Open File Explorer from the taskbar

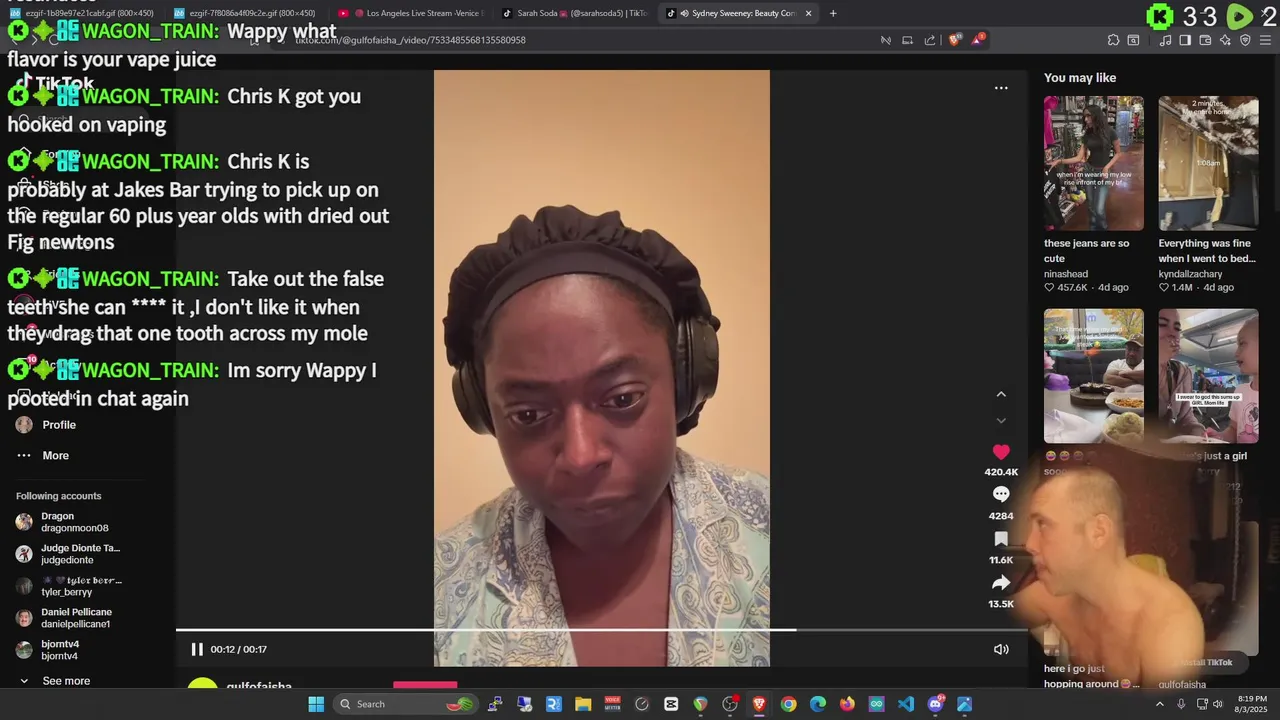tap(583, 704)
